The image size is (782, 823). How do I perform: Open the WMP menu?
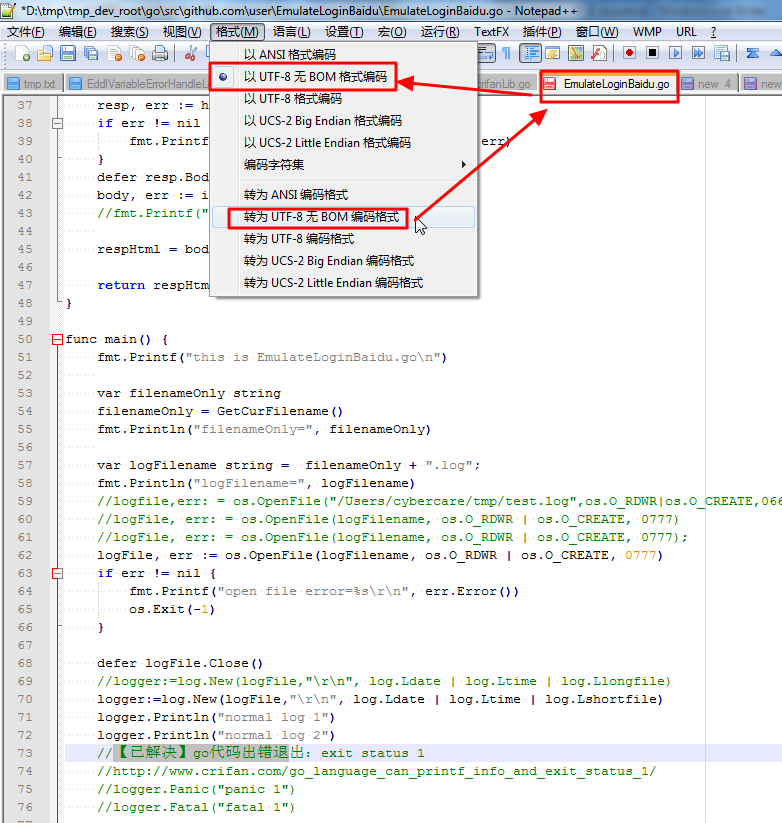click(647, 32)
